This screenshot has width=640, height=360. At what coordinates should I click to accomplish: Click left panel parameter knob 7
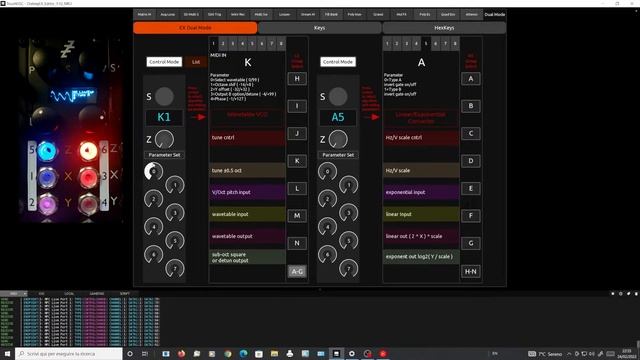pyautogui.click(x=175, y=269)
